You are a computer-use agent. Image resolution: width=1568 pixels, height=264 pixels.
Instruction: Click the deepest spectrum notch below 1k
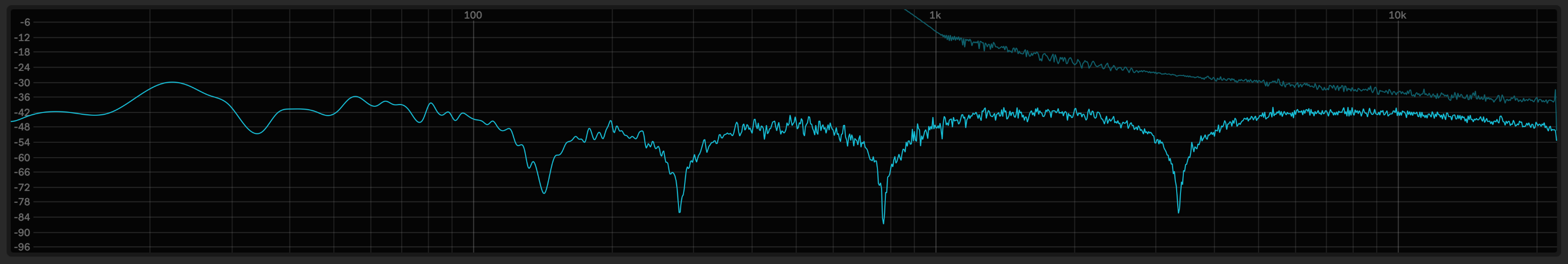click(883, 222)
